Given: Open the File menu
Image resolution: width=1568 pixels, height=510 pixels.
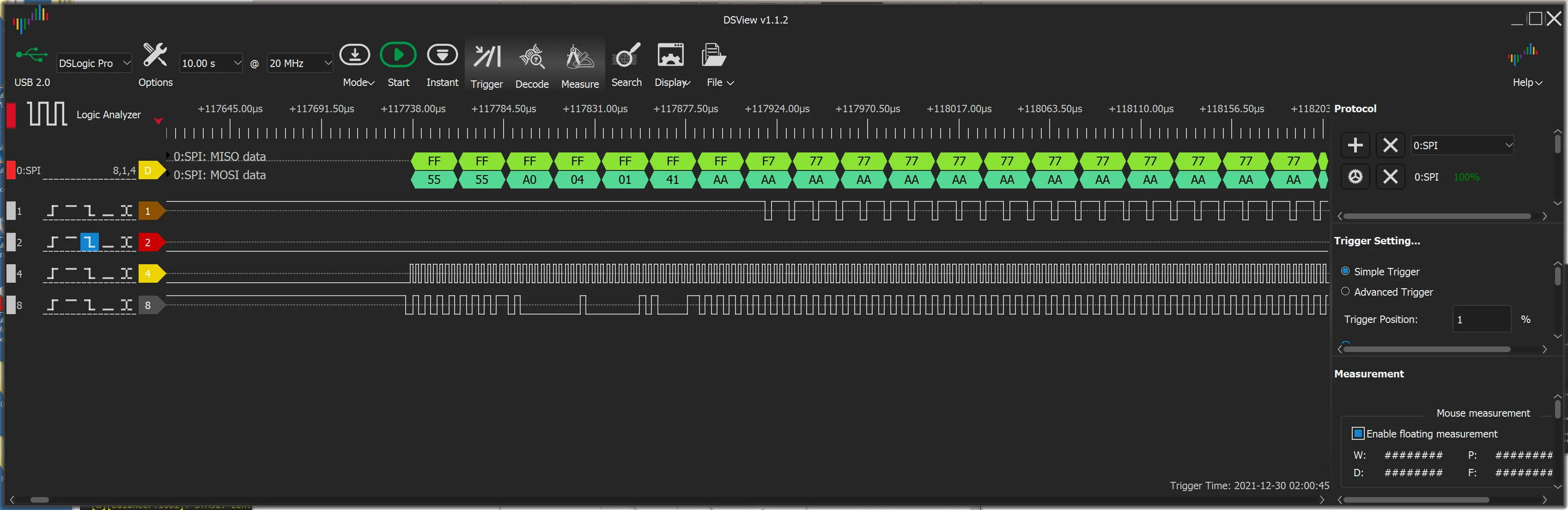Looking at the screenshot, I should [x=718, y=65].
